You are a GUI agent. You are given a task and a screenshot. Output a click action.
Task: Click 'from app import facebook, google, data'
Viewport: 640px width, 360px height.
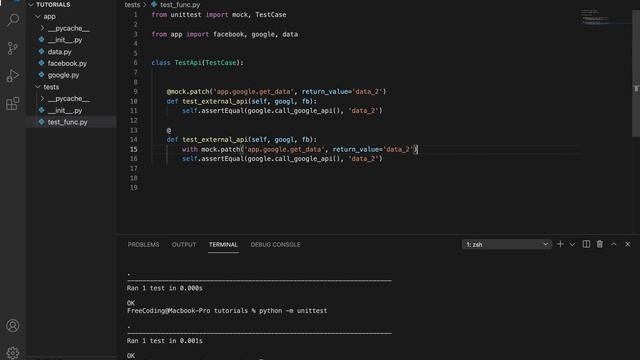pos(224,34)
